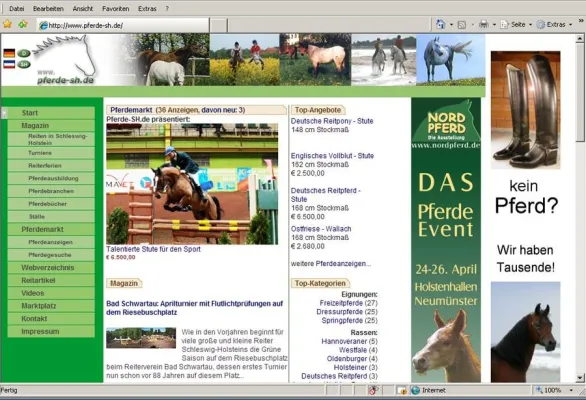
Task: Open the Datei menu
Action: [16, 9]
